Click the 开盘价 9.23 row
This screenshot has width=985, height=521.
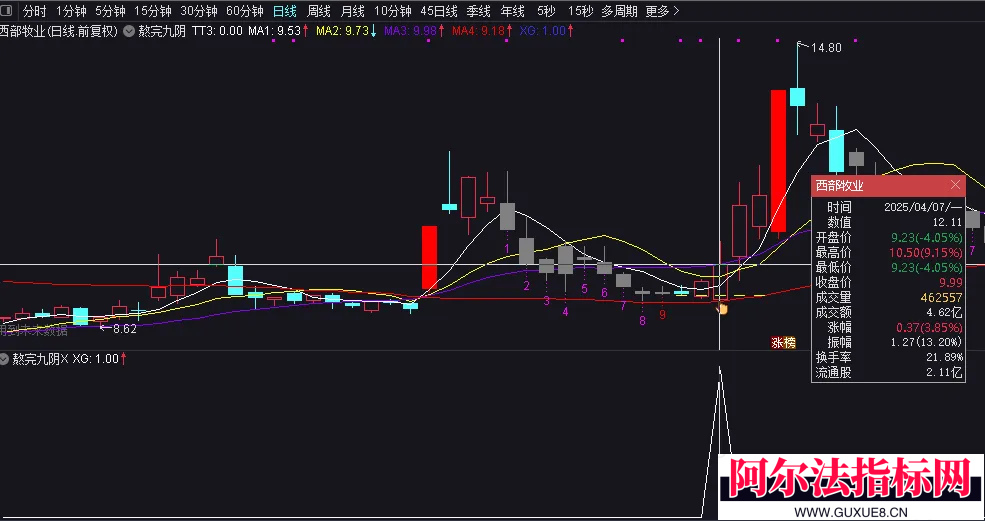point(888,238)
